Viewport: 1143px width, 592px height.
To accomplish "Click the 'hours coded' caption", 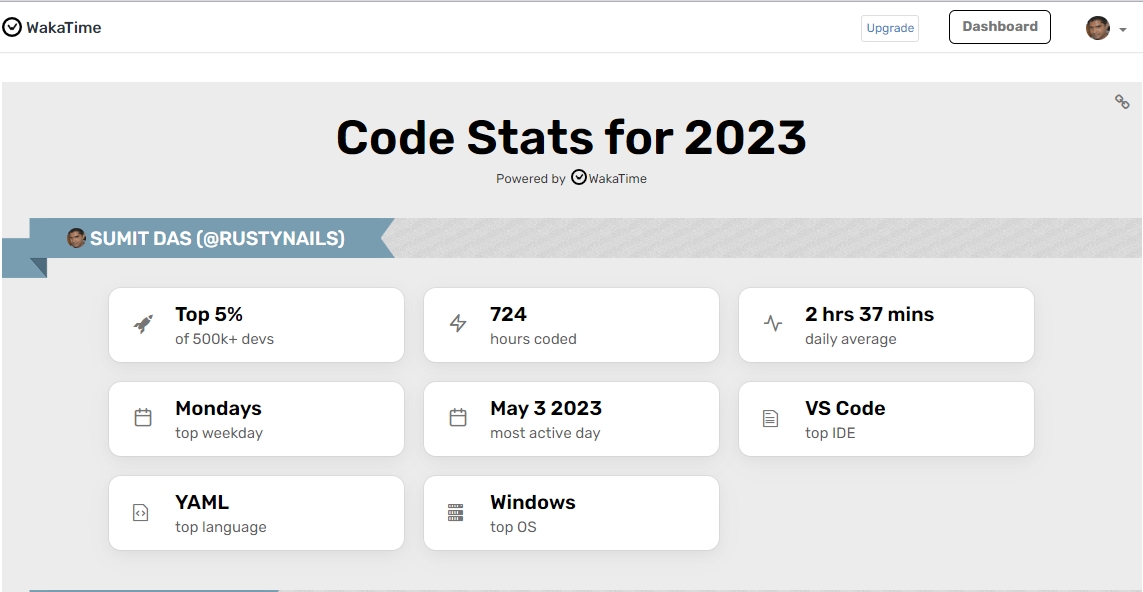I will (534, 339).
